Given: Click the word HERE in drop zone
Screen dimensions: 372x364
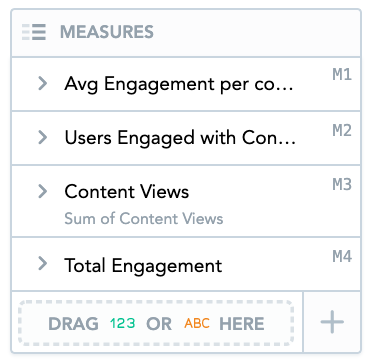Looking at the screenshot, I should coord(242,324).
